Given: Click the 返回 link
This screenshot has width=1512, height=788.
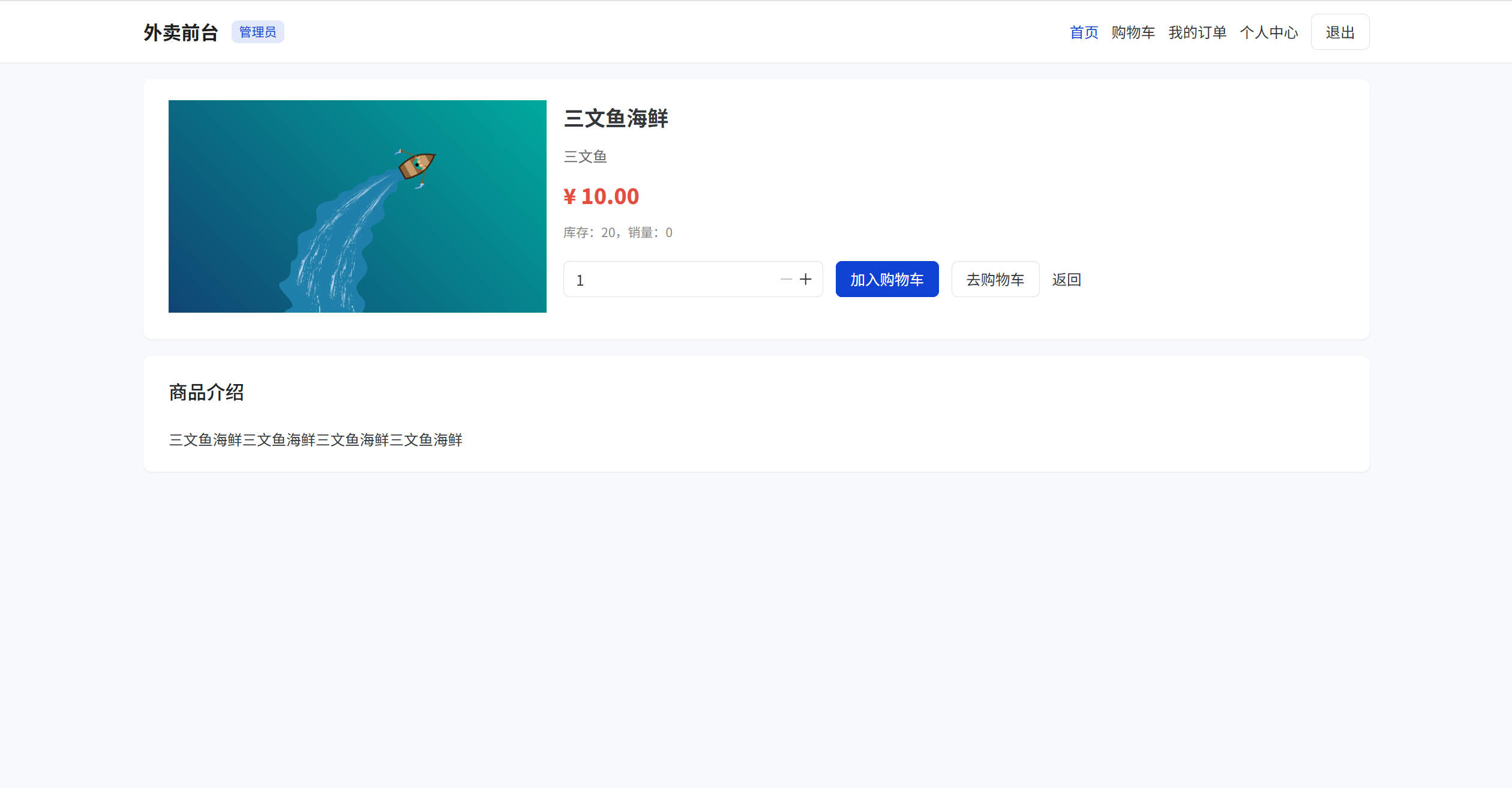Looking at the screenshot, I should 1066,280.
